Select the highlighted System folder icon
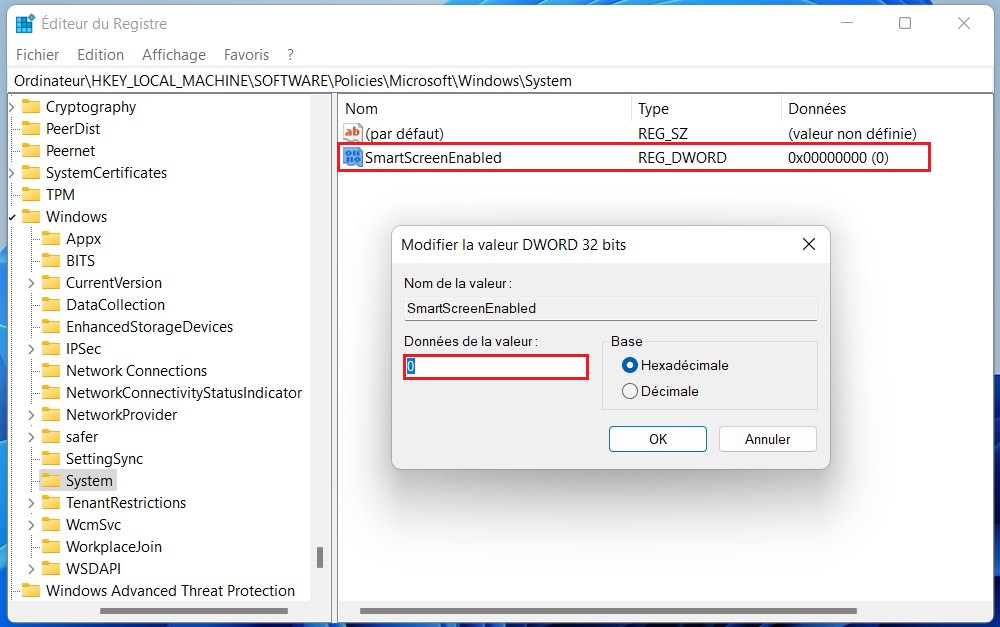Screen dimensions: 1000x627 (51, 481)
